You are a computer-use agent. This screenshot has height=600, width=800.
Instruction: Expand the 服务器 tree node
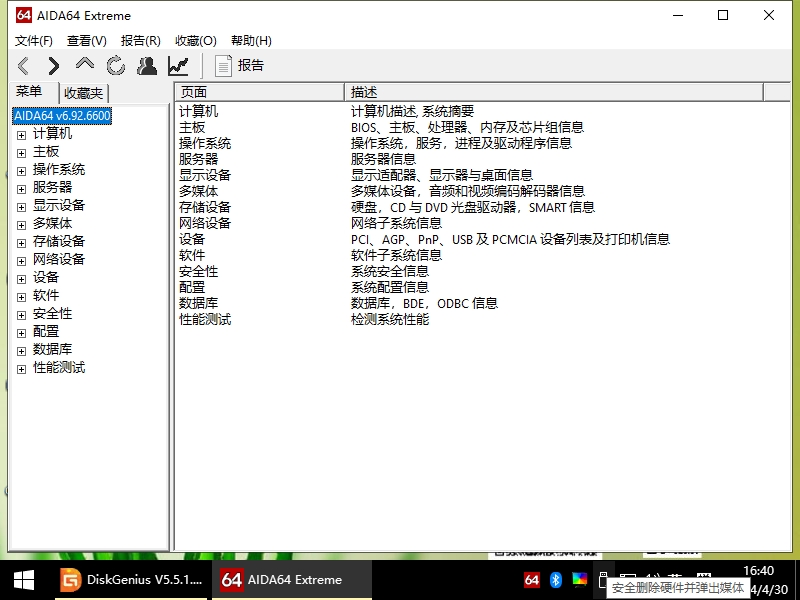21,189
